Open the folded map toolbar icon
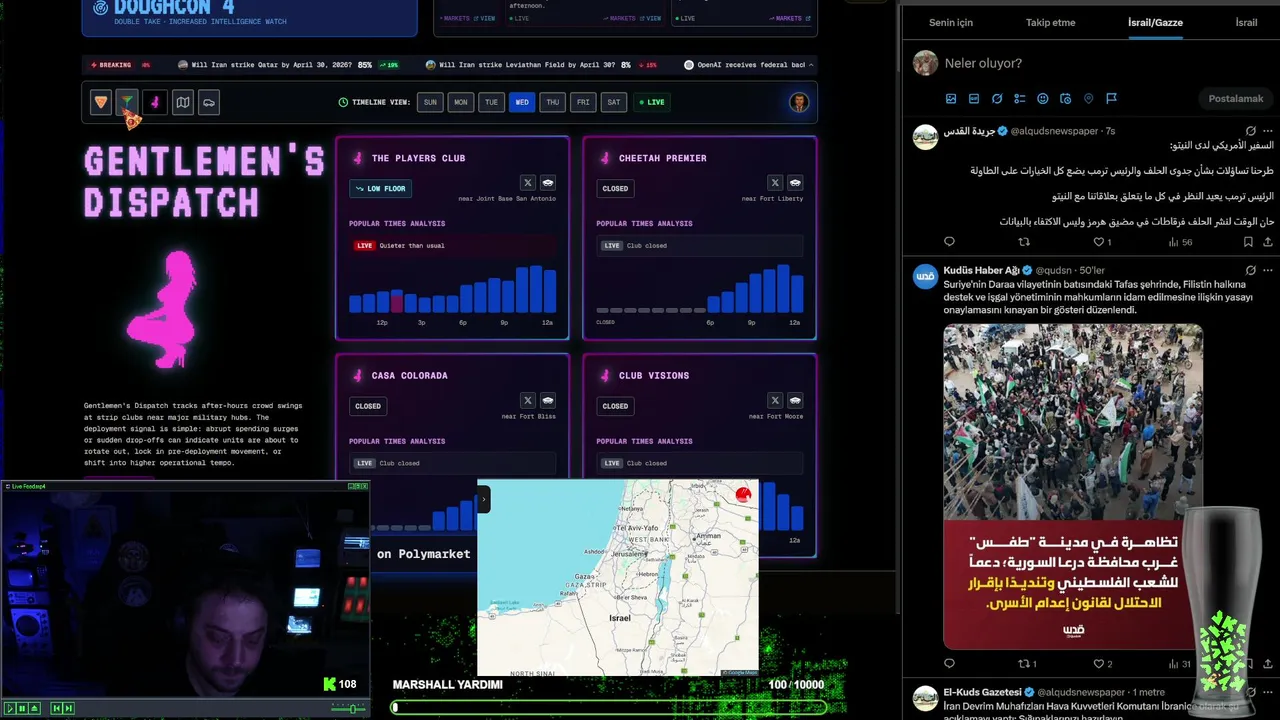1280x720 pixels. pyautogui.click(x=182, y=102)
